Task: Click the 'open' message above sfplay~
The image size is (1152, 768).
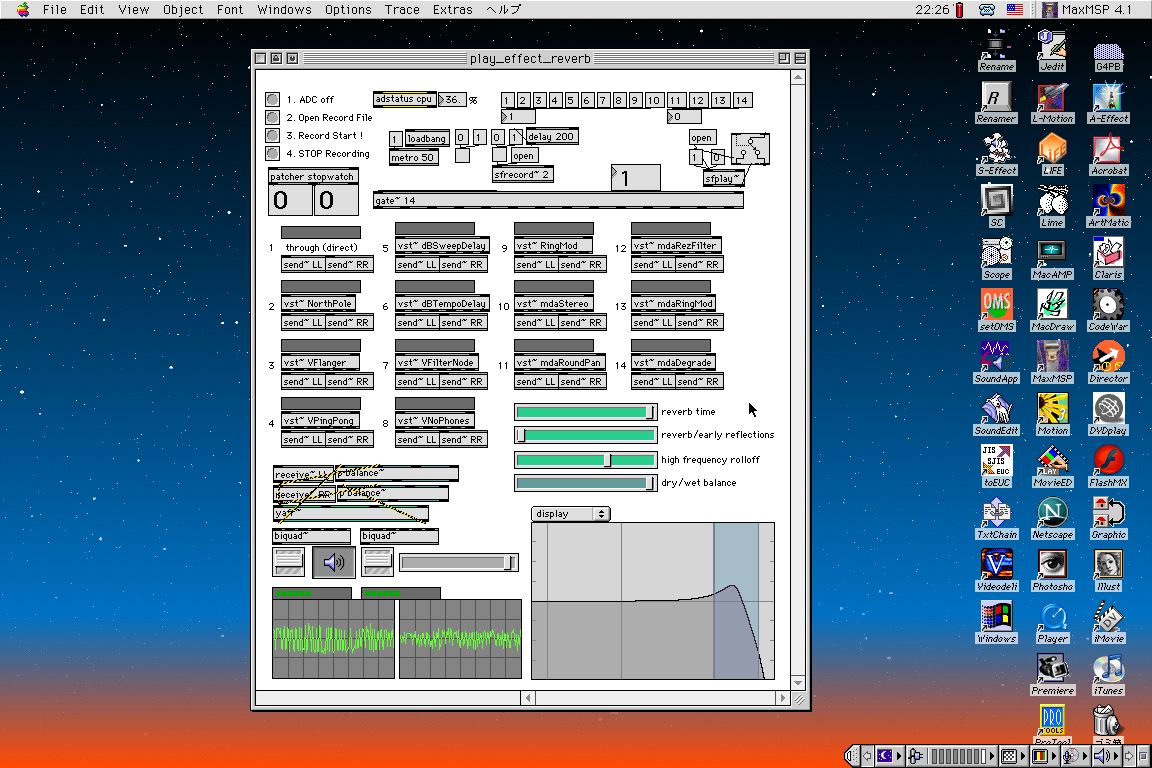Action: click(702, 138)
